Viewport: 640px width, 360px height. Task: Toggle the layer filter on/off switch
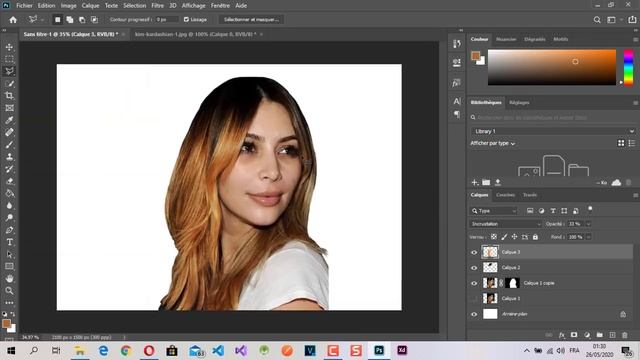[x=590, y=209]
